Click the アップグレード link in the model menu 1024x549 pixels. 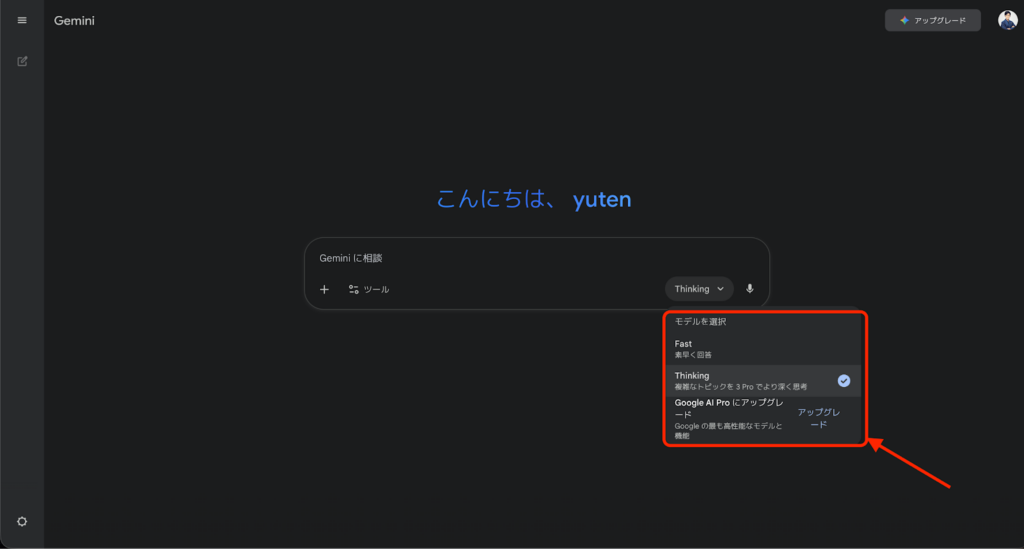817,418
